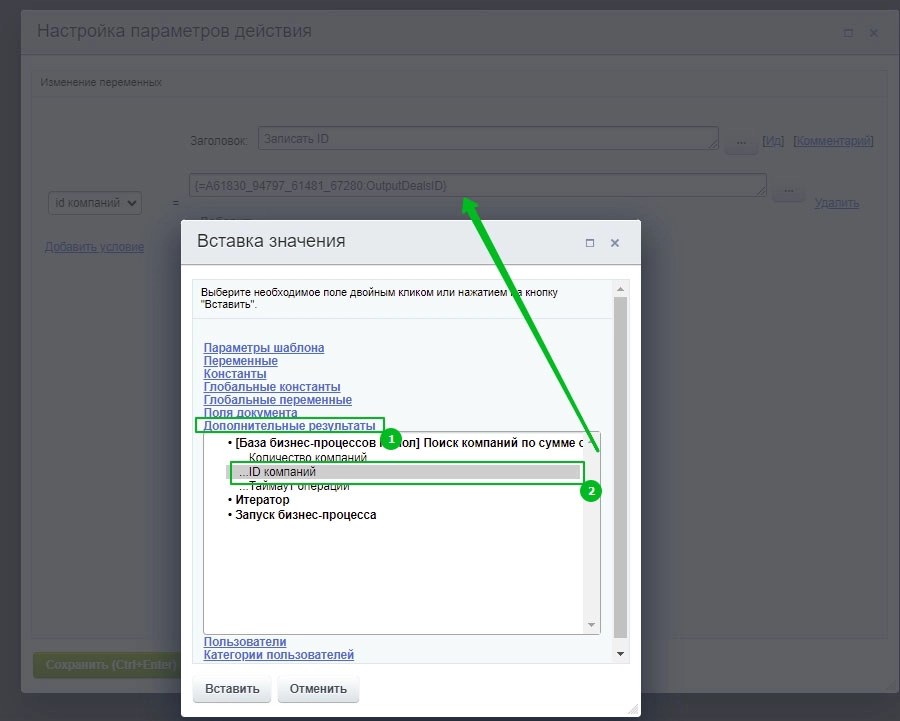Expand the Пользователи section
Image resolution: width=900 pixels, height=721 pixels.
(245, 642)
